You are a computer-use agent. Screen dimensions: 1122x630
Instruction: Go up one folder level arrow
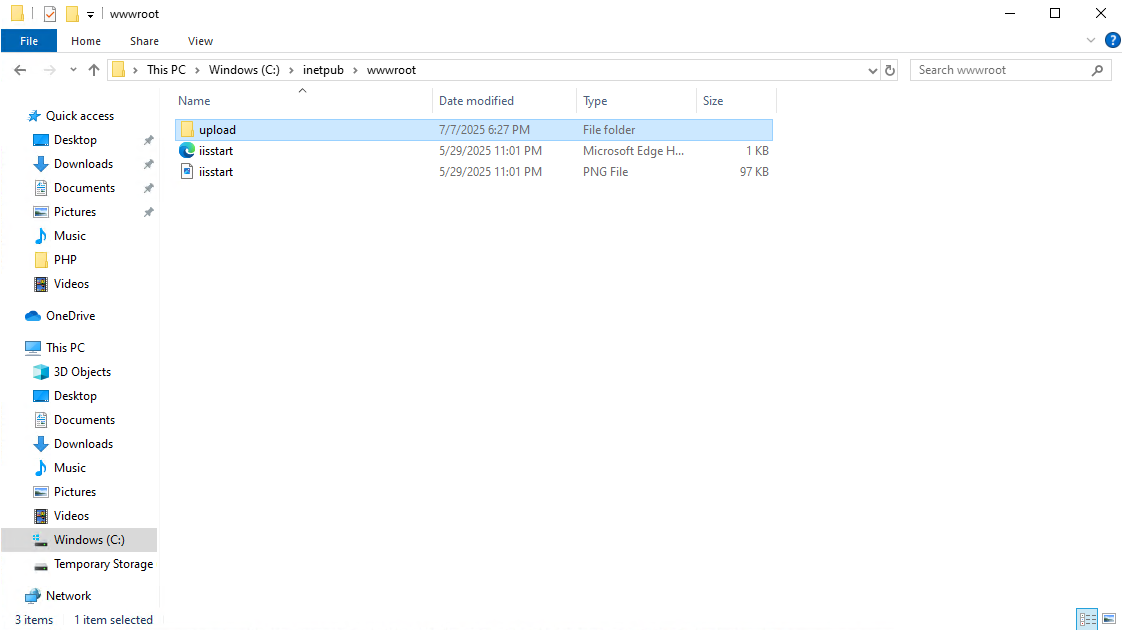point(94,69)
